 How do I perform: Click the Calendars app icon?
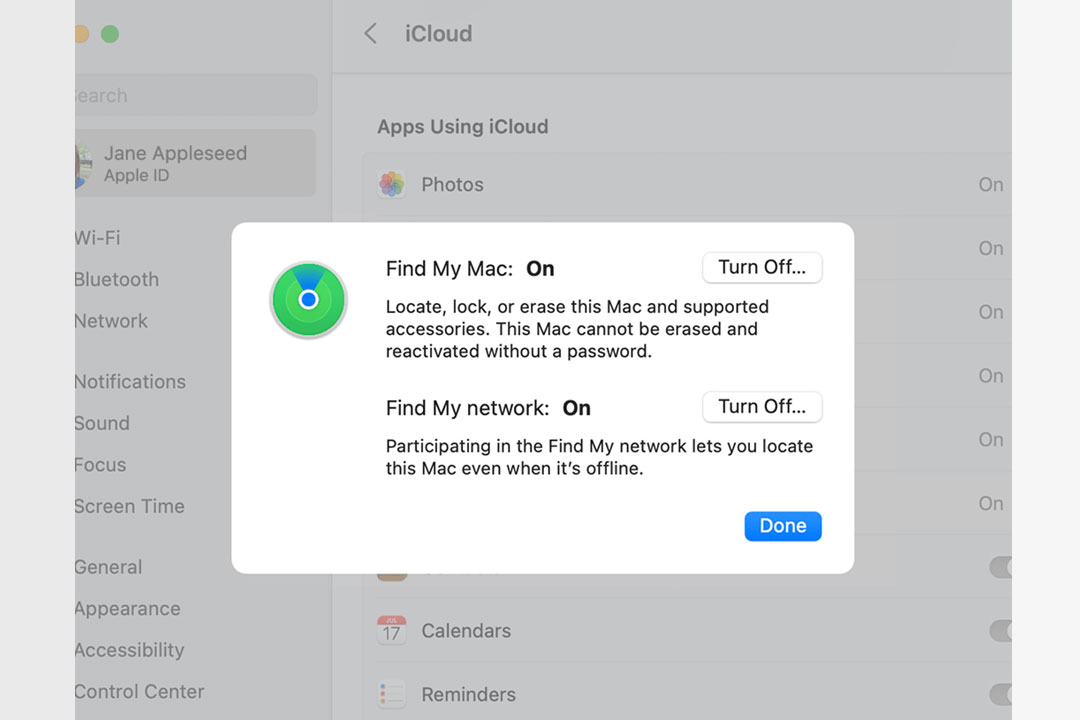coord(392,630)
